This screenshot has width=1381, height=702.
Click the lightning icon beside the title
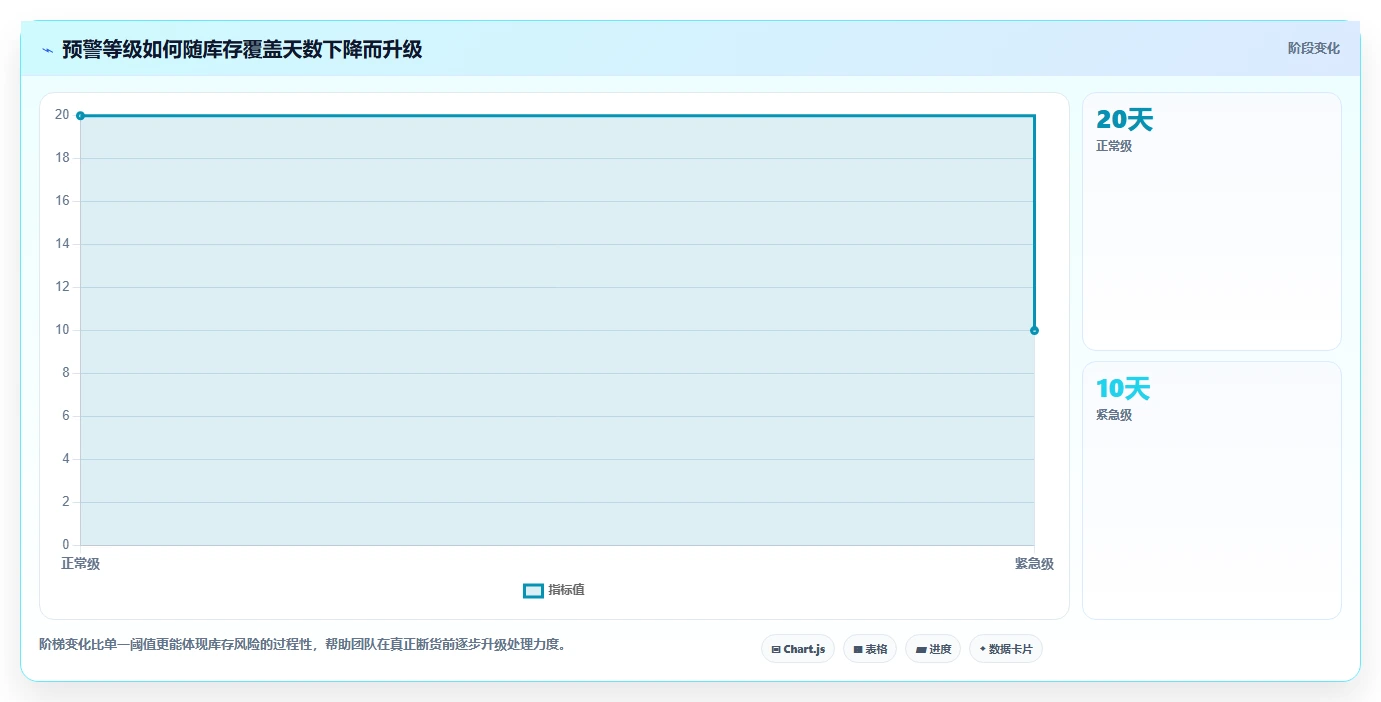(47, 50)
